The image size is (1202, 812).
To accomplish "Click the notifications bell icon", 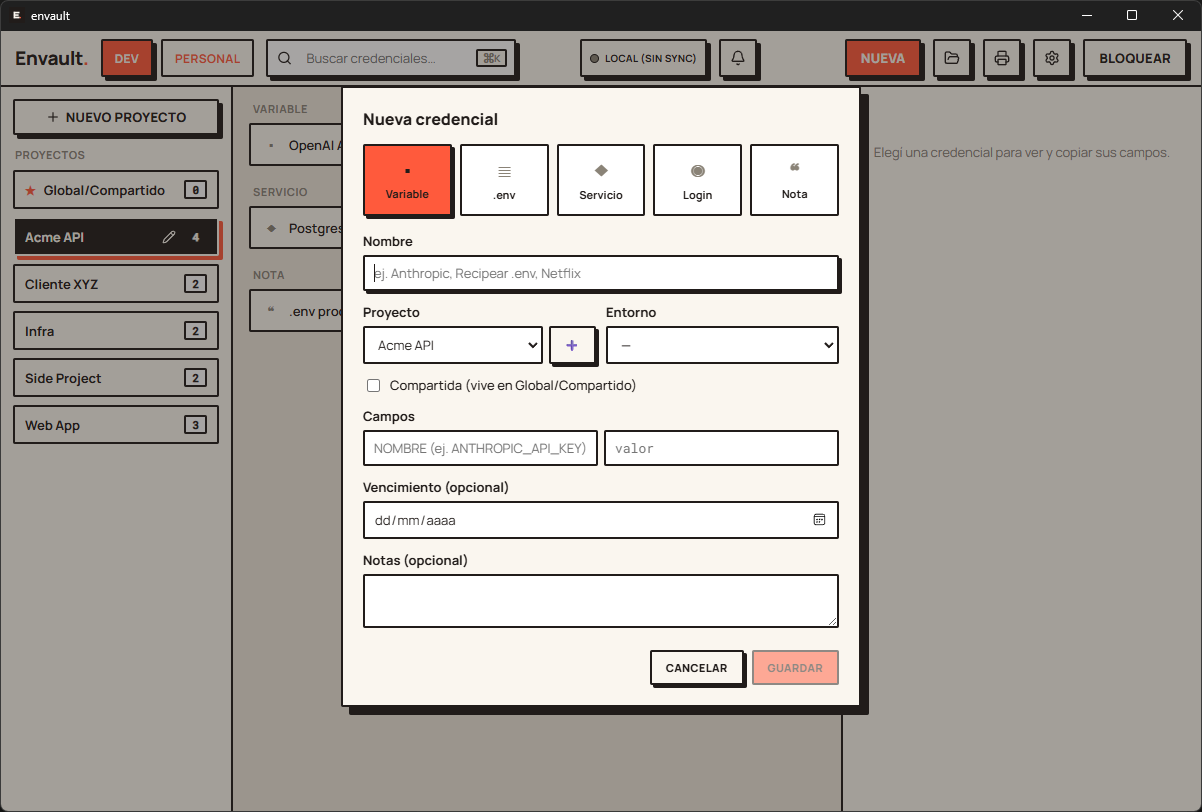I will click(738, 58).
